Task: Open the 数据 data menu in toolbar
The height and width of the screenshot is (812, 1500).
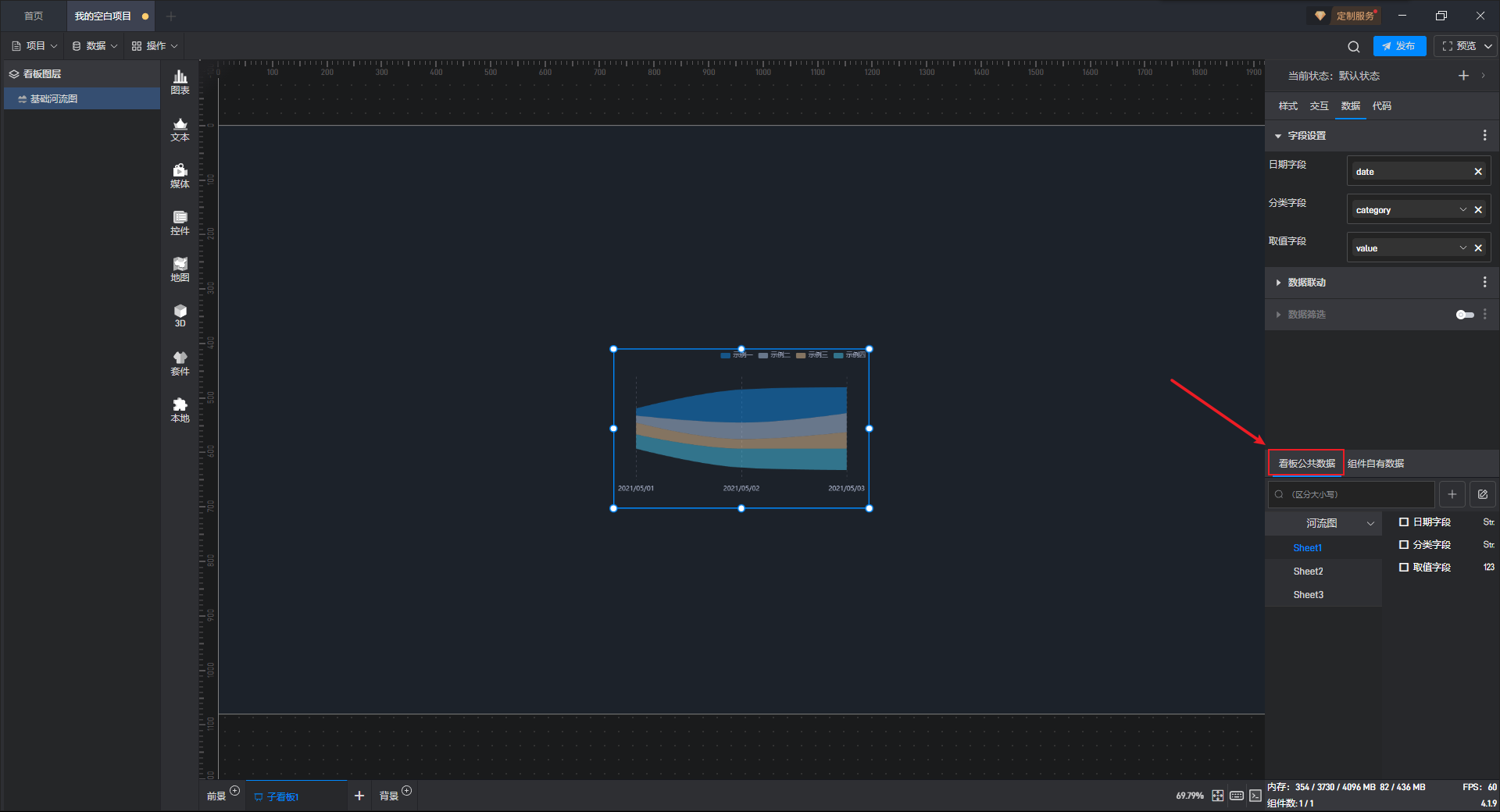Action: [x=95, y=46]
